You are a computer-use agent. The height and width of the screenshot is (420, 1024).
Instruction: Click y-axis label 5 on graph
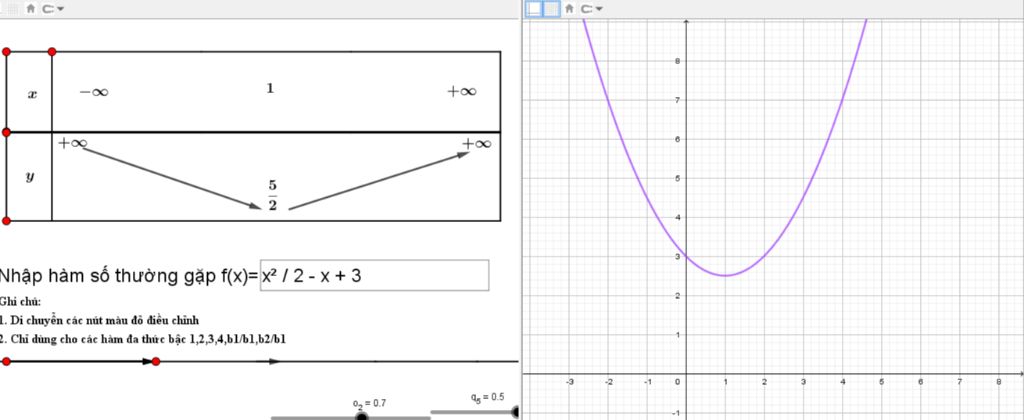(x=675, y=179)
